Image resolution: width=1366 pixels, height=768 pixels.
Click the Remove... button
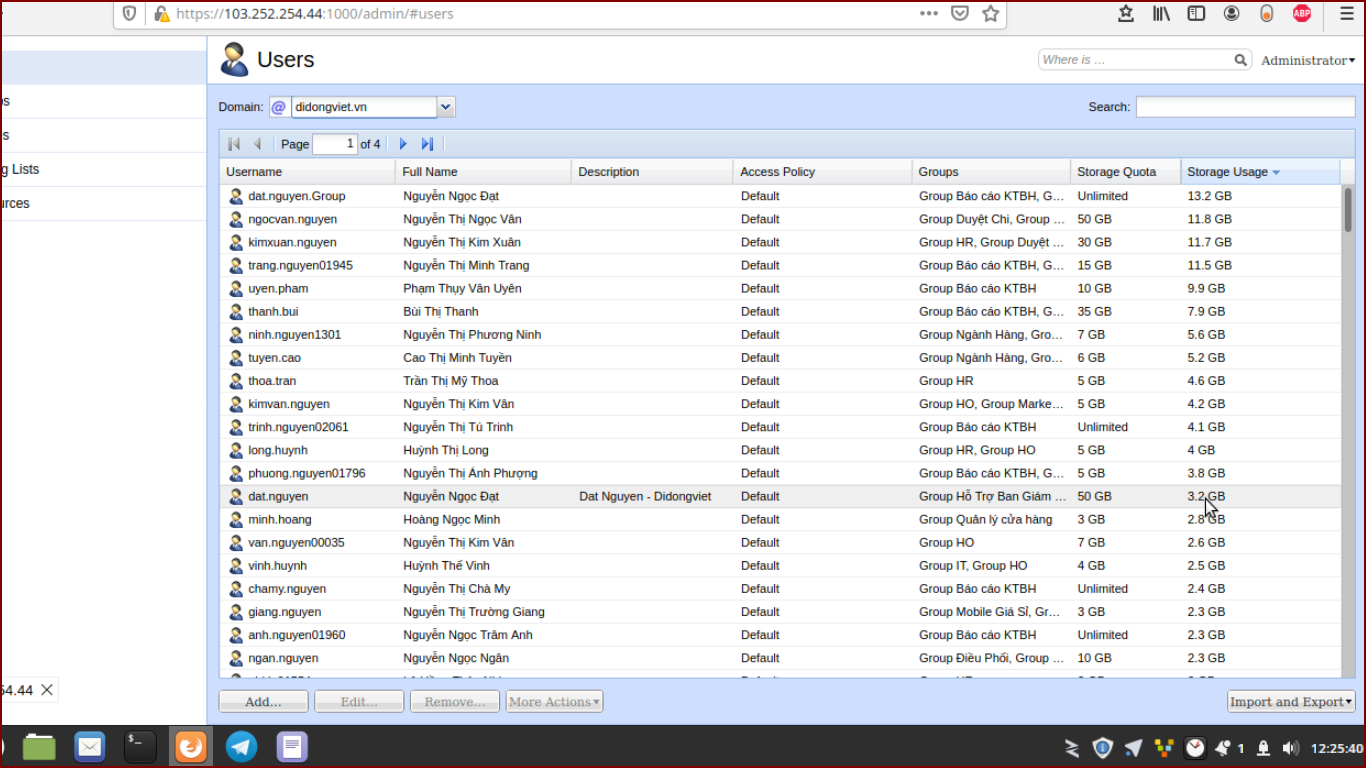[x=455, y=702]
